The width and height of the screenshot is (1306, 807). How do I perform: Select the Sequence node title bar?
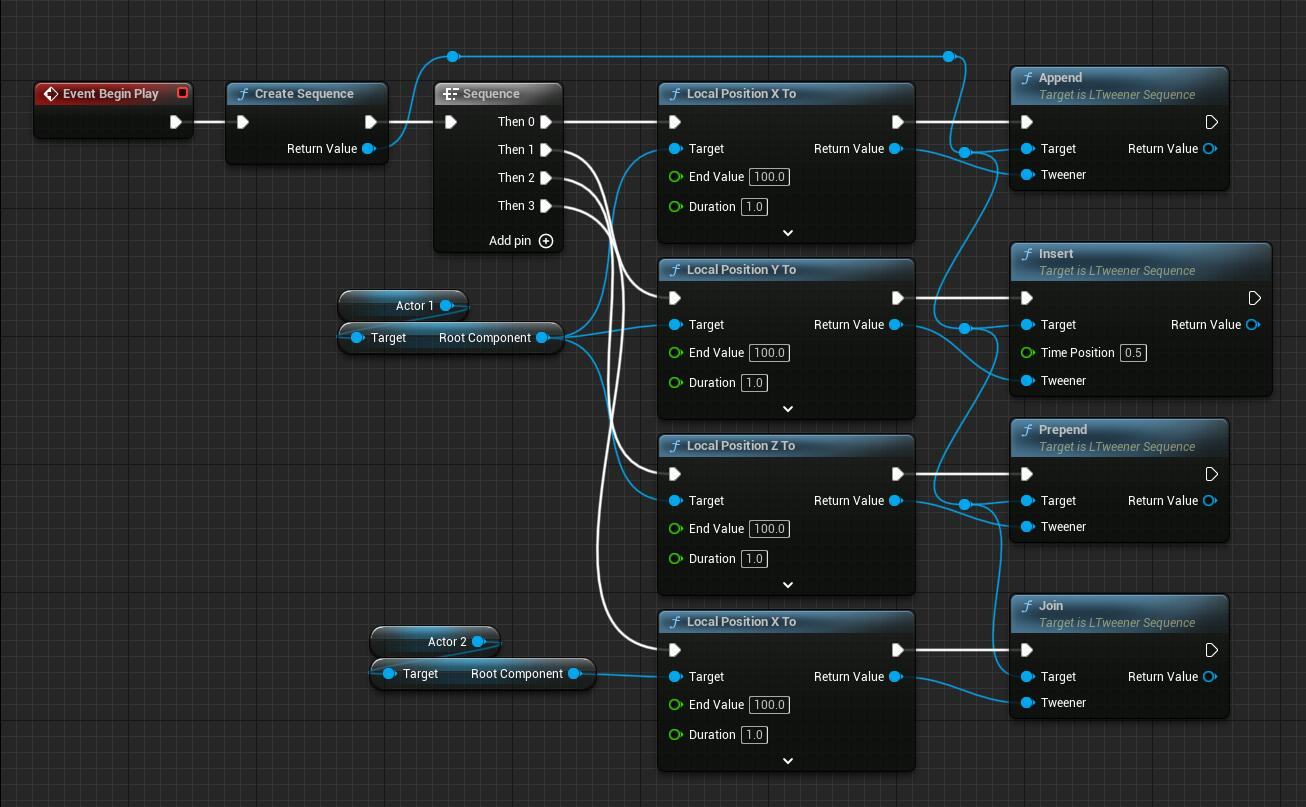pos(490,94)
